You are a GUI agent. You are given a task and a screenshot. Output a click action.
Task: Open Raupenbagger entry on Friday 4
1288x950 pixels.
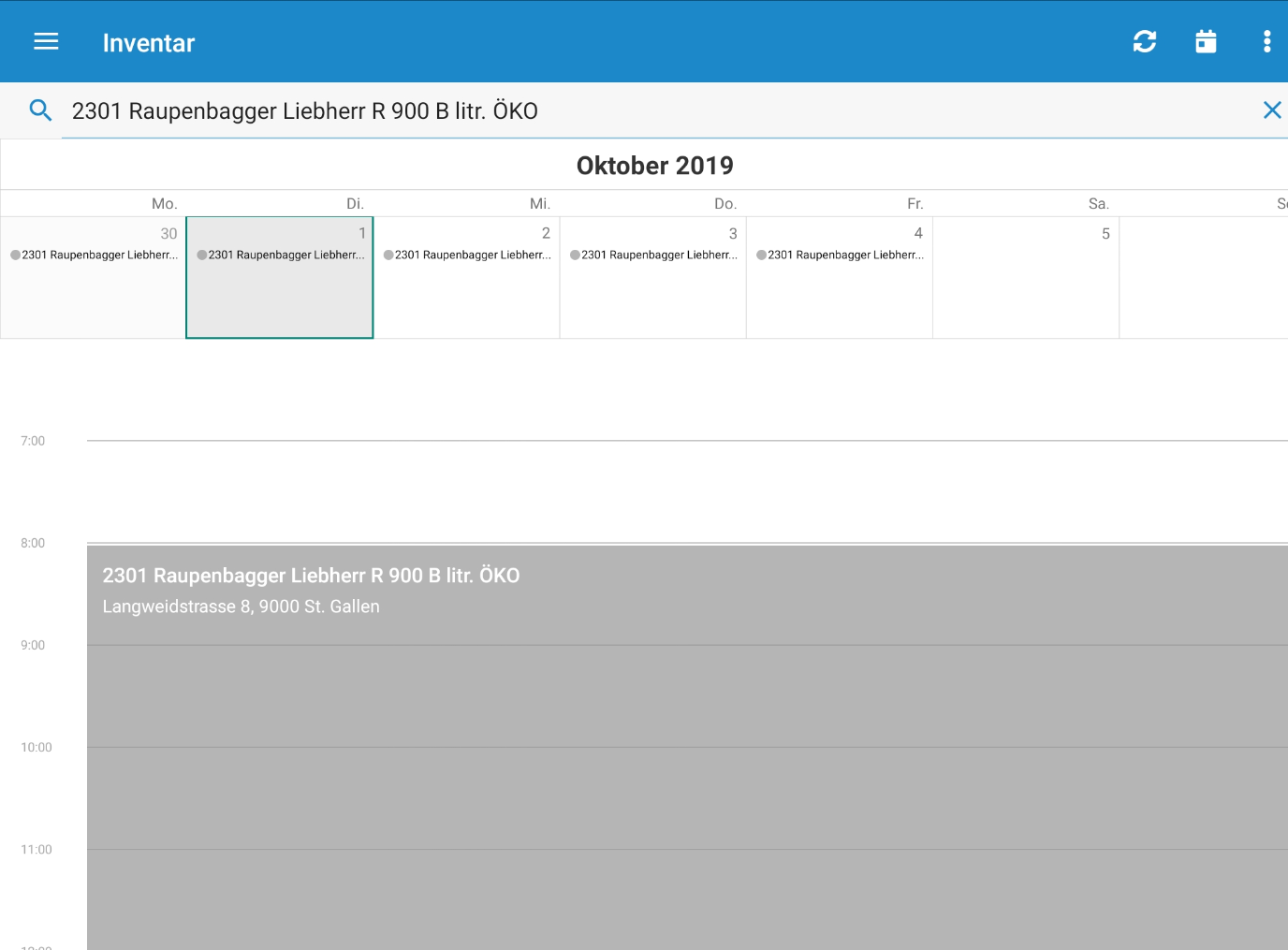pos(840,255)
